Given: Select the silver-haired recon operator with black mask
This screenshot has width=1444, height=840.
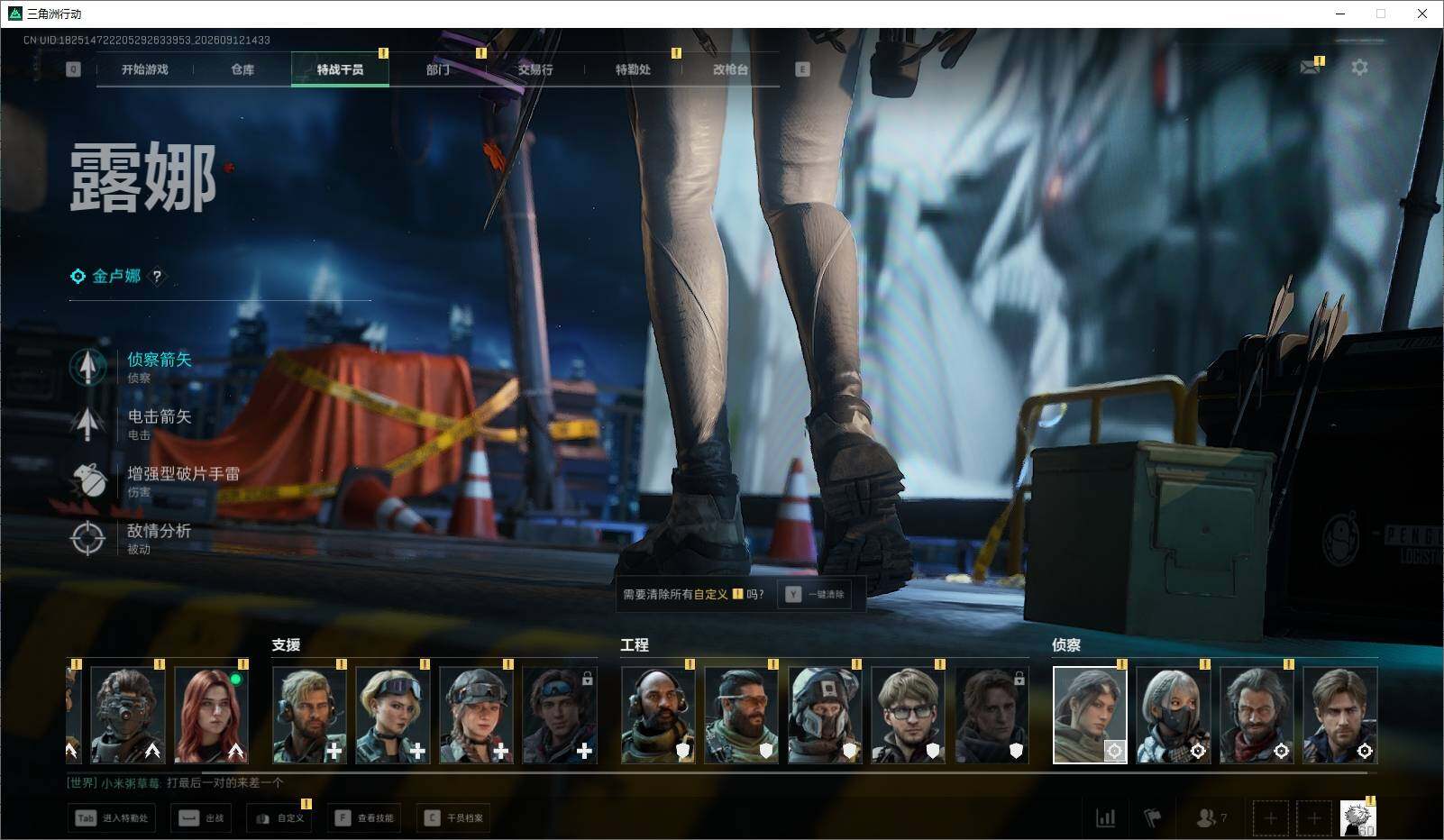Looking at the screenshot, I should (1173, 716).
